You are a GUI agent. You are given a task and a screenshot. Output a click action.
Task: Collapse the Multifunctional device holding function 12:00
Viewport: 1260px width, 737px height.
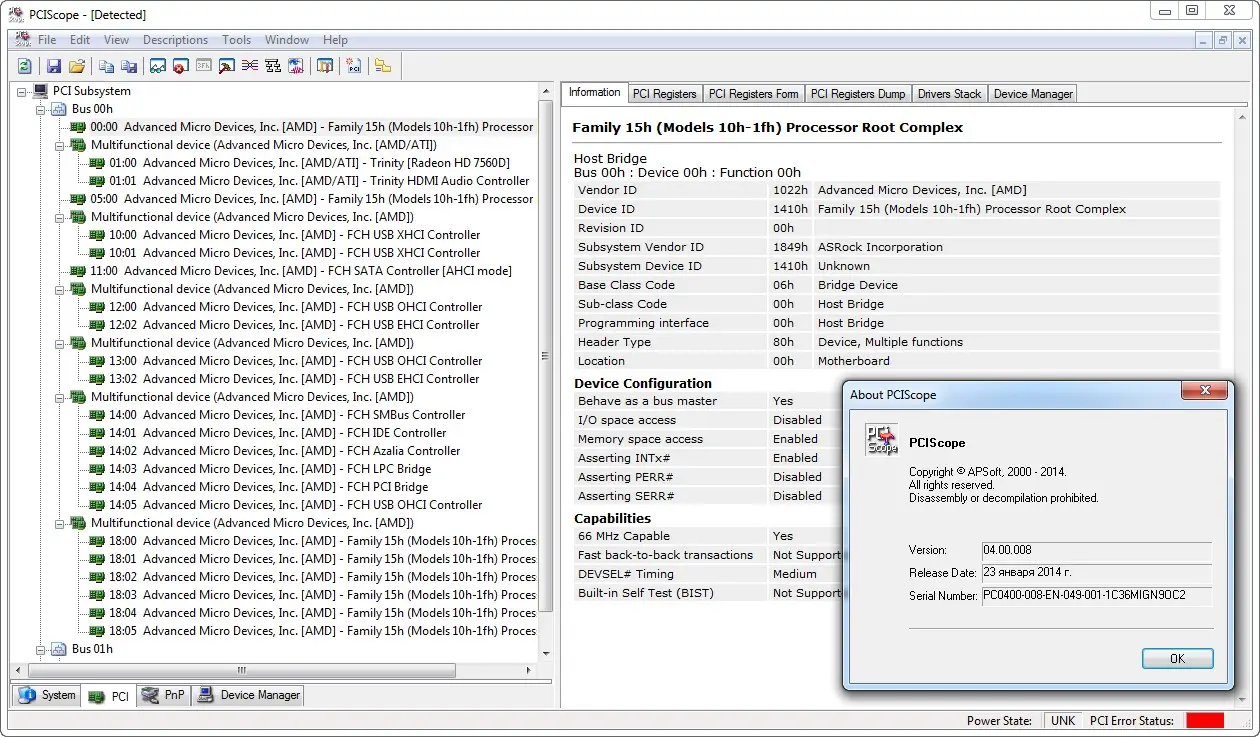click(x=60, y=289)
